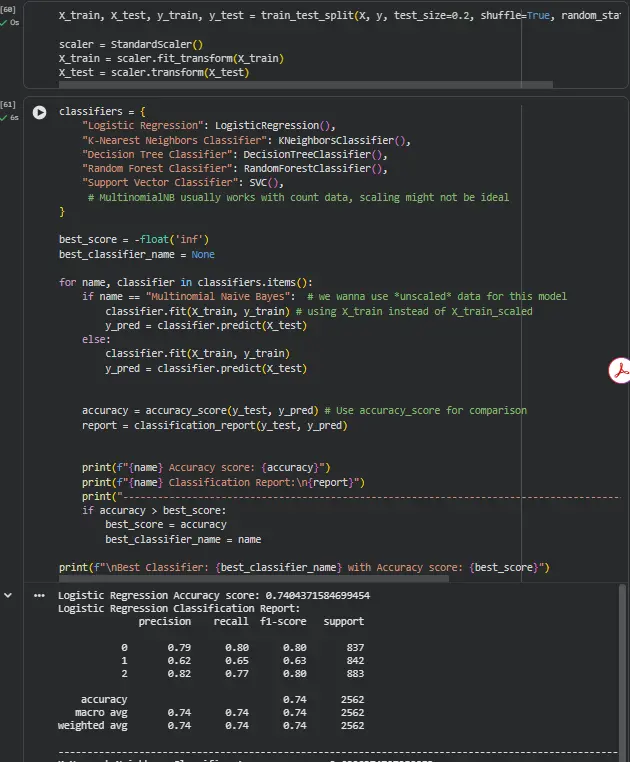This screenshot has width=630, height=762.
Task: Click the "accuracy = accuracy_score(y_test, y_pred)" statement
Action: click(x=200, y=411)
